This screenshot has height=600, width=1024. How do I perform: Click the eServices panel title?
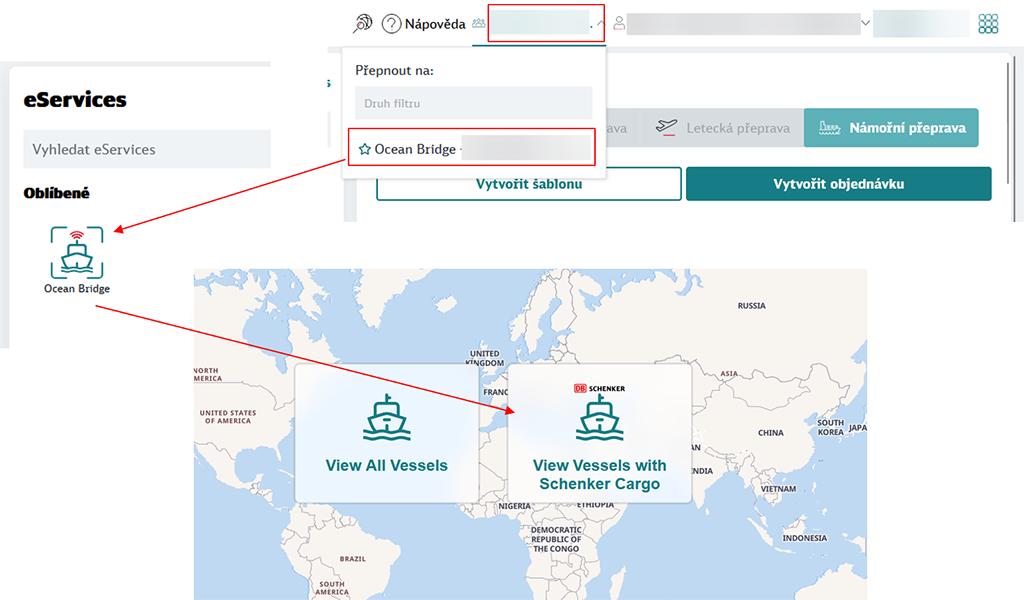click(75, 100)
